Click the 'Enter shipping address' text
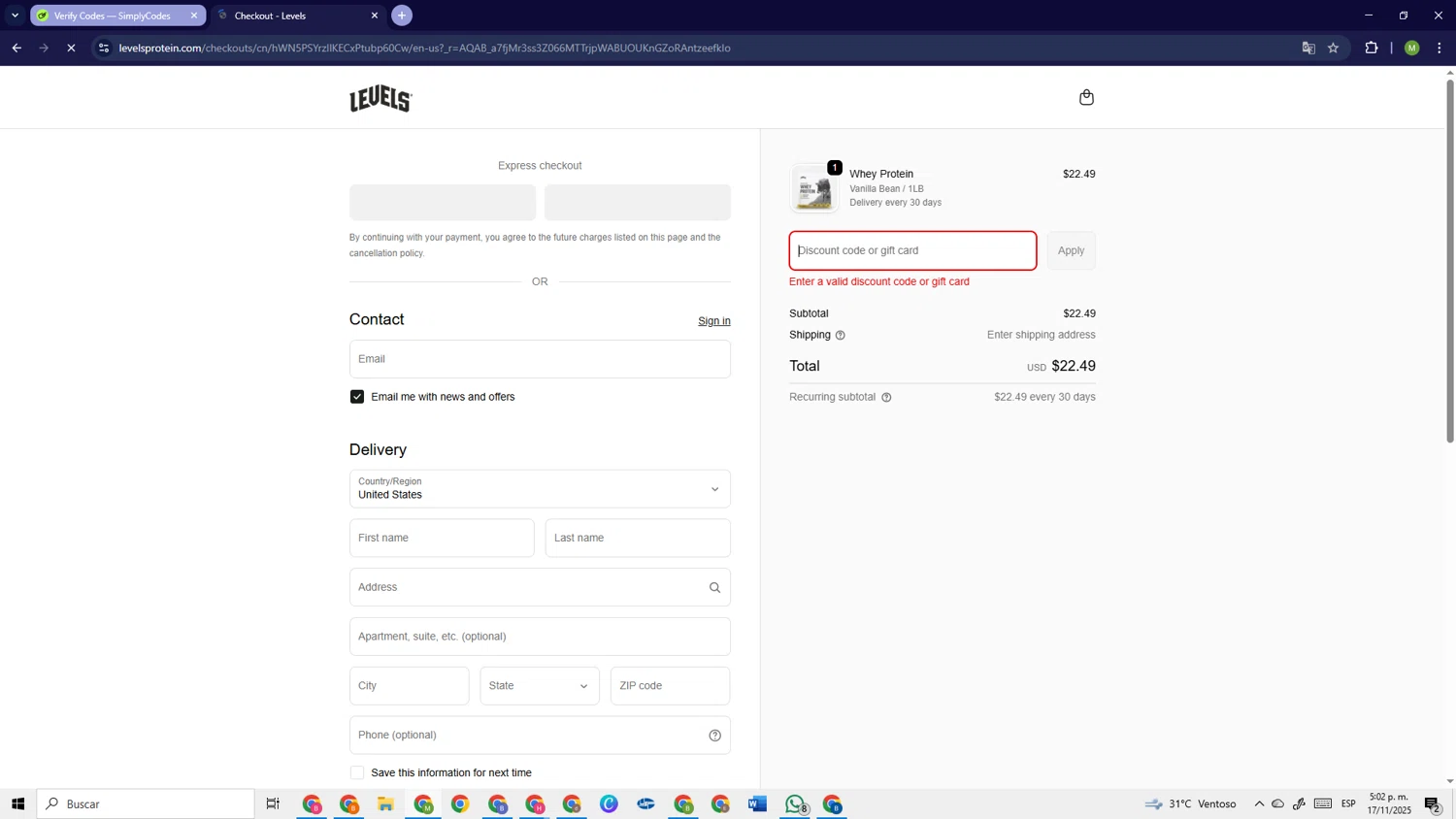 pos(1042,335)
